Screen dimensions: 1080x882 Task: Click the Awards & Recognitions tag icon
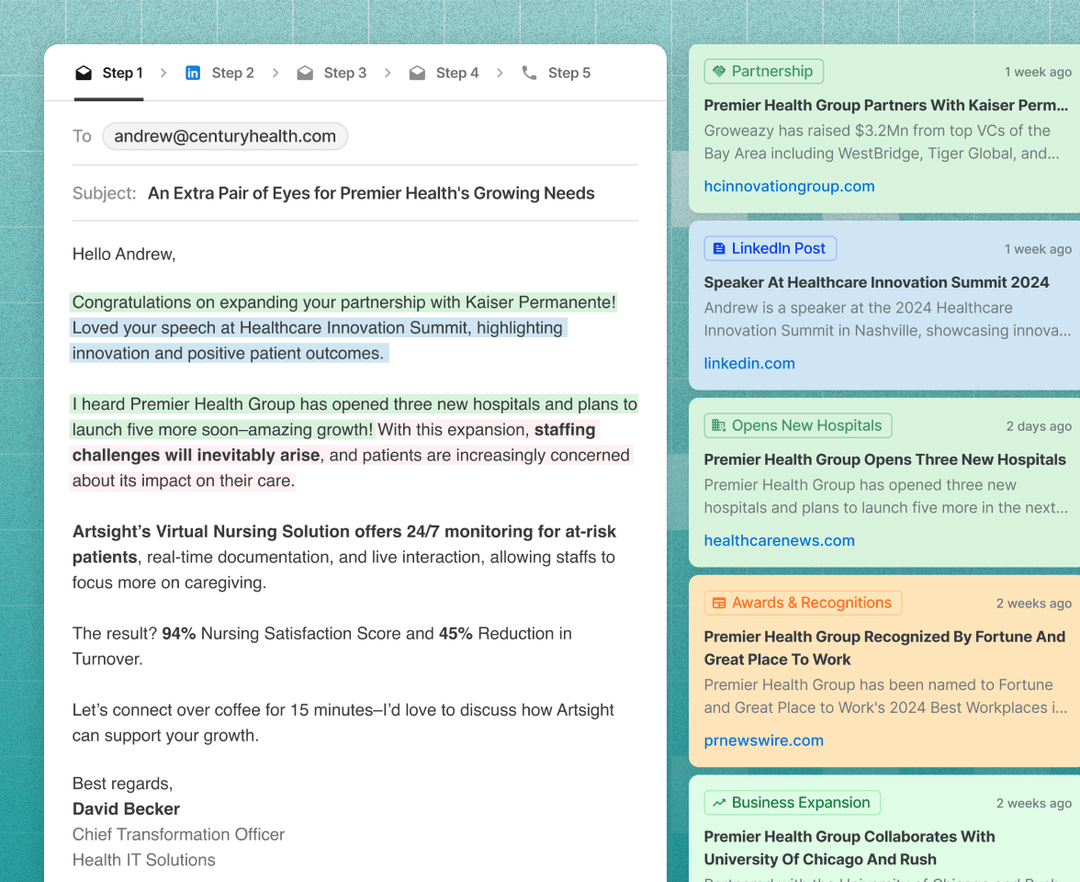(x=719, y=603)
